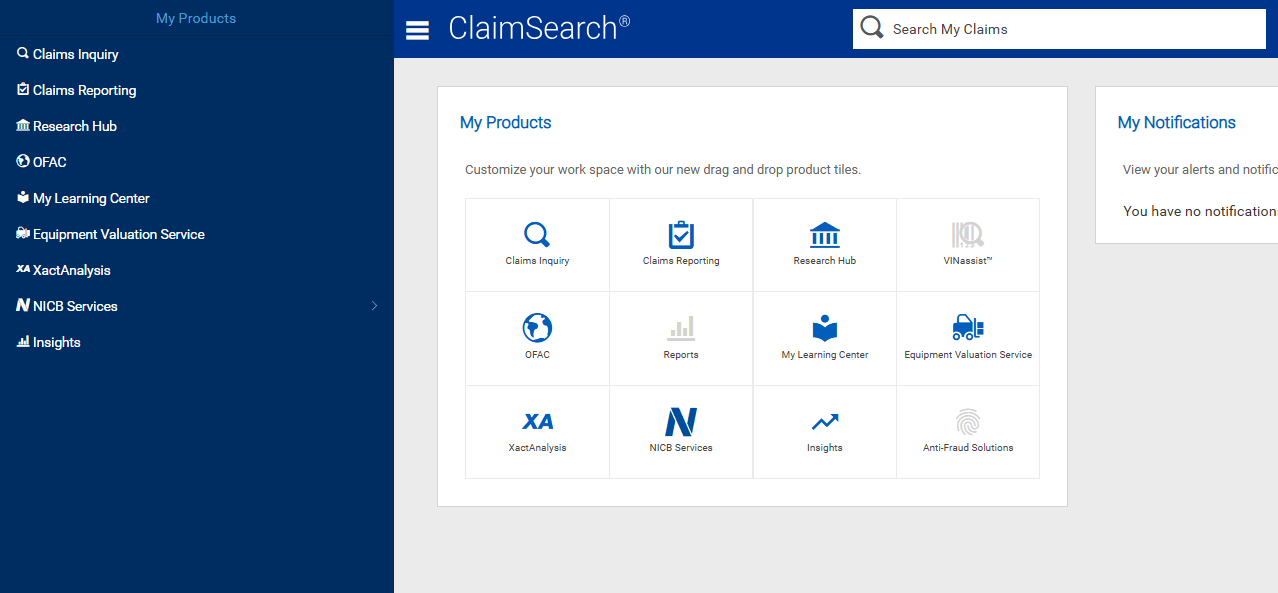Viewport: 1278px width, 593px height.
Task: Click the 'Customize your work space' description text
Action: click(x=663, y=170)
